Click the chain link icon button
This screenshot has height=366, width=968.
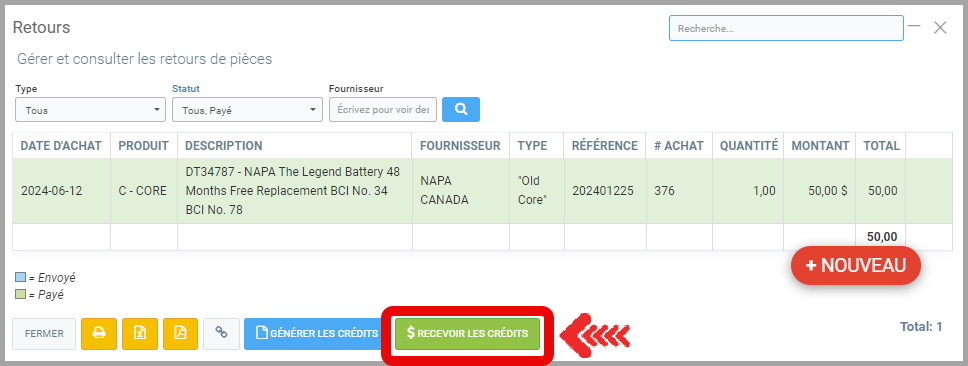[x=221, y=334]
